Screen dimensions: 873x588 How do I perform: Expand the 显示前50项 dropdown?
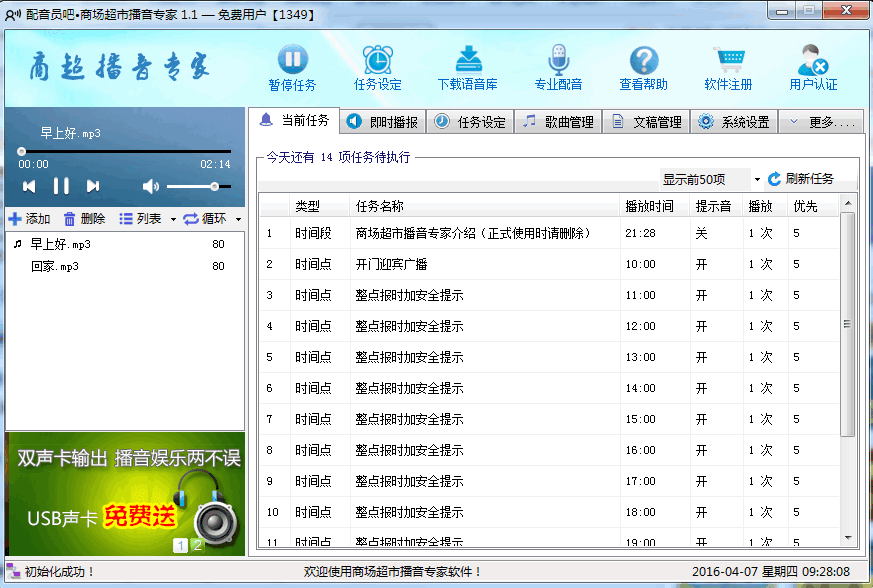[x=757, y=180]
